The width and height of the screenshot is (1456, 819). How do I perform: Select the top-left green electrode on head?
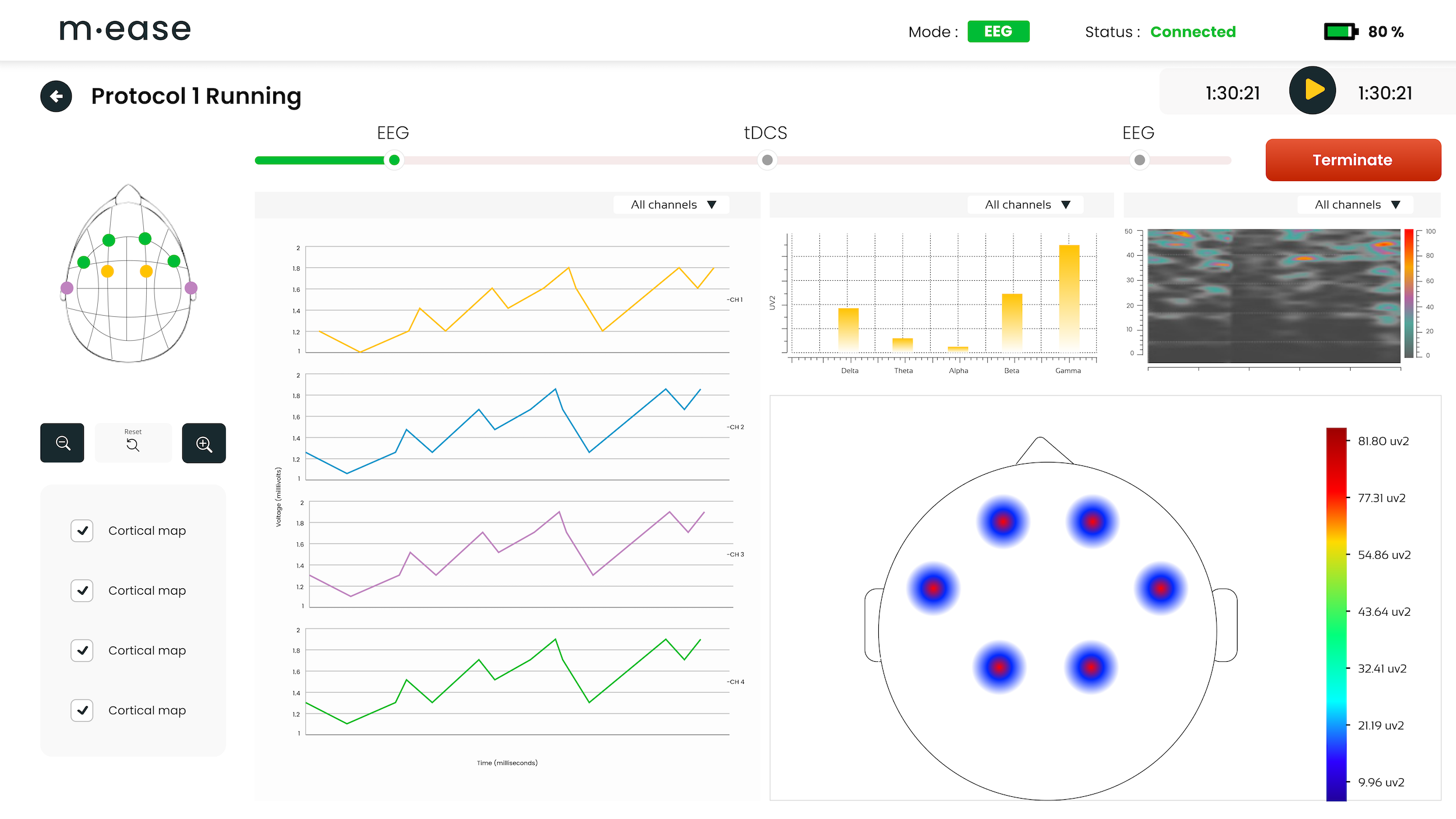108,240
